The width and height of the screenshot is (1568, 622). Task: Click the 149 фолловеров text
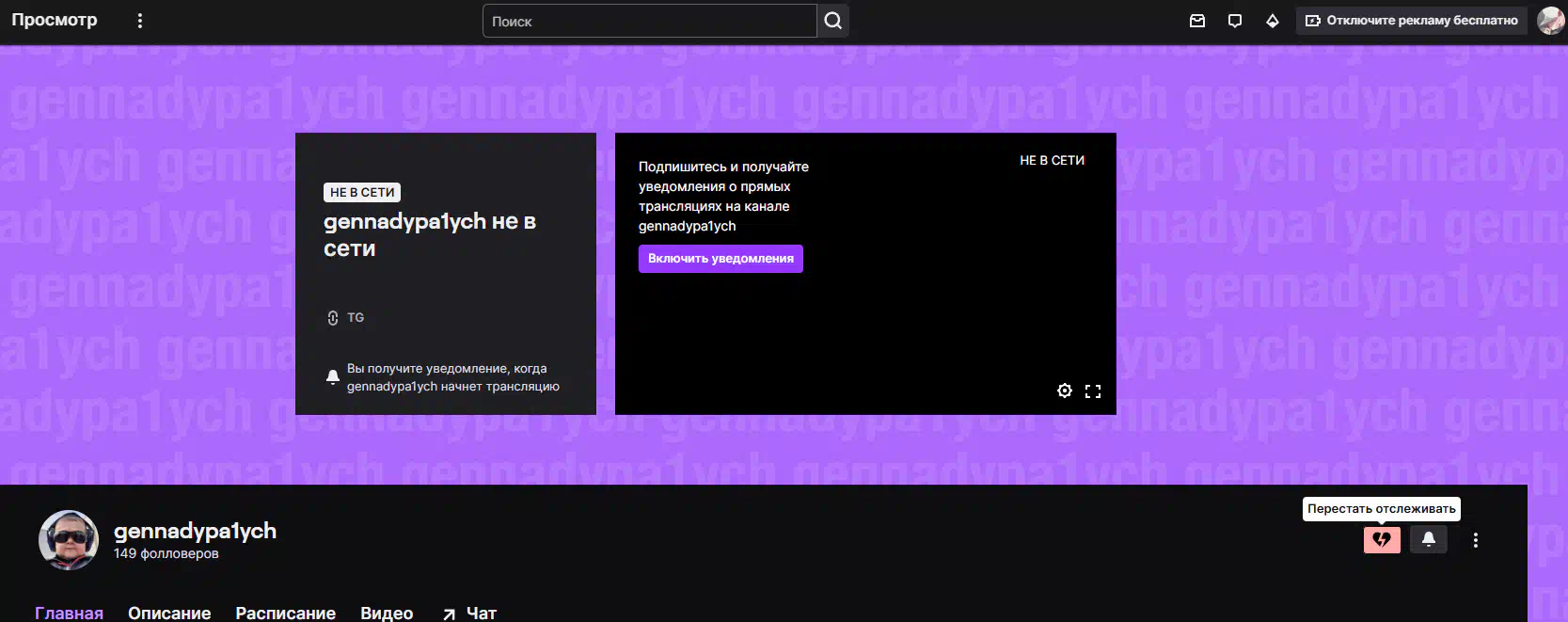(166, 553)
